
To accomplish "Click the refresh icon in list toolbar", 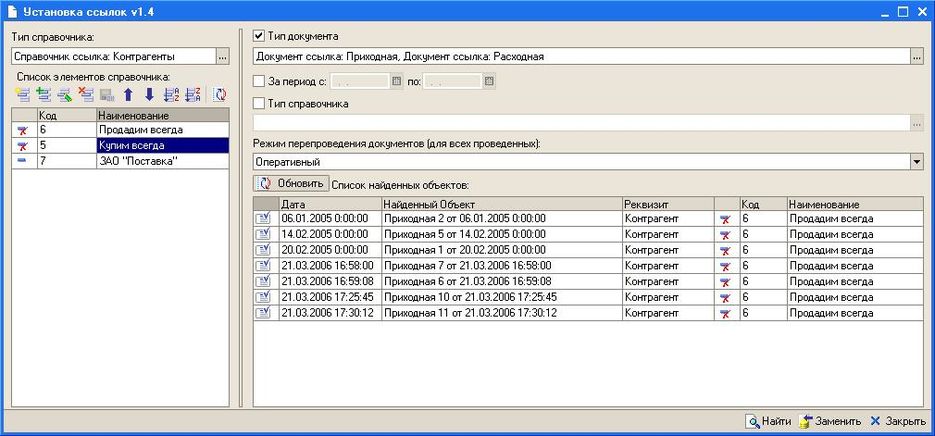I will 219,95.
